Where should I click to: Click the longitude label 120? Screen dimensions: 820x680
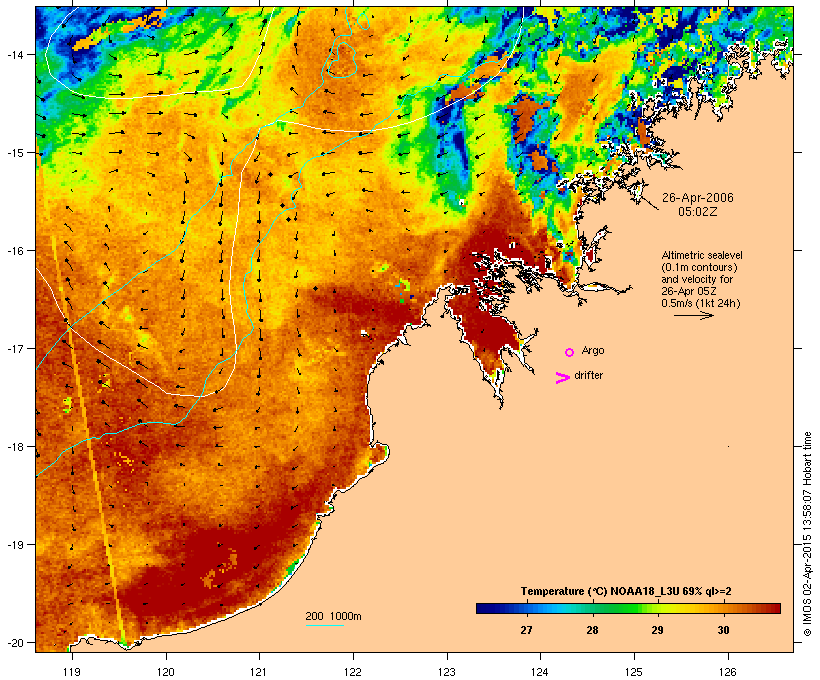tap(166, 672)
